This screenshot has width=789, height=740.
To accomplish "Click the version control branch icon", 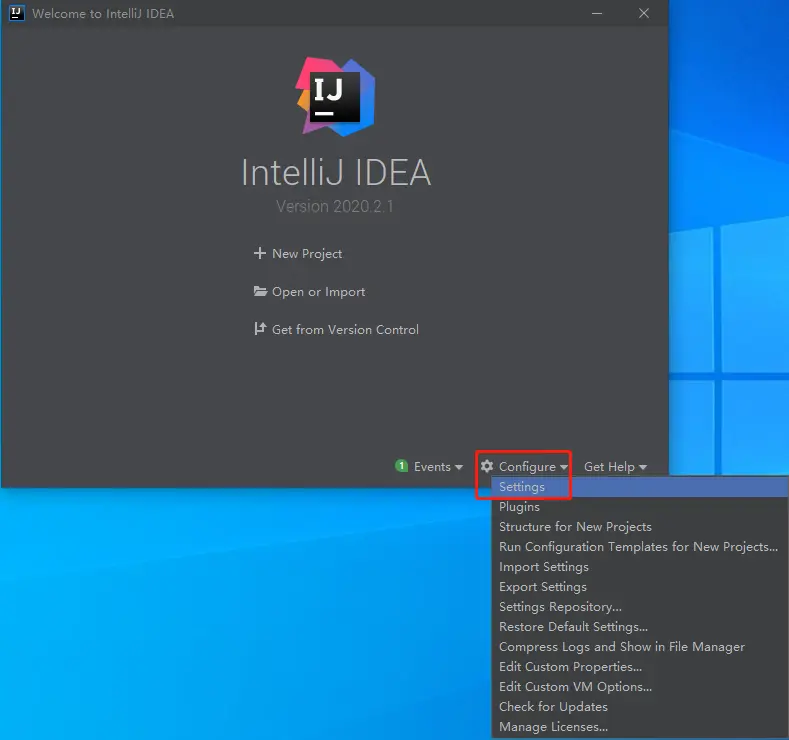I will (x=260, y=329).
